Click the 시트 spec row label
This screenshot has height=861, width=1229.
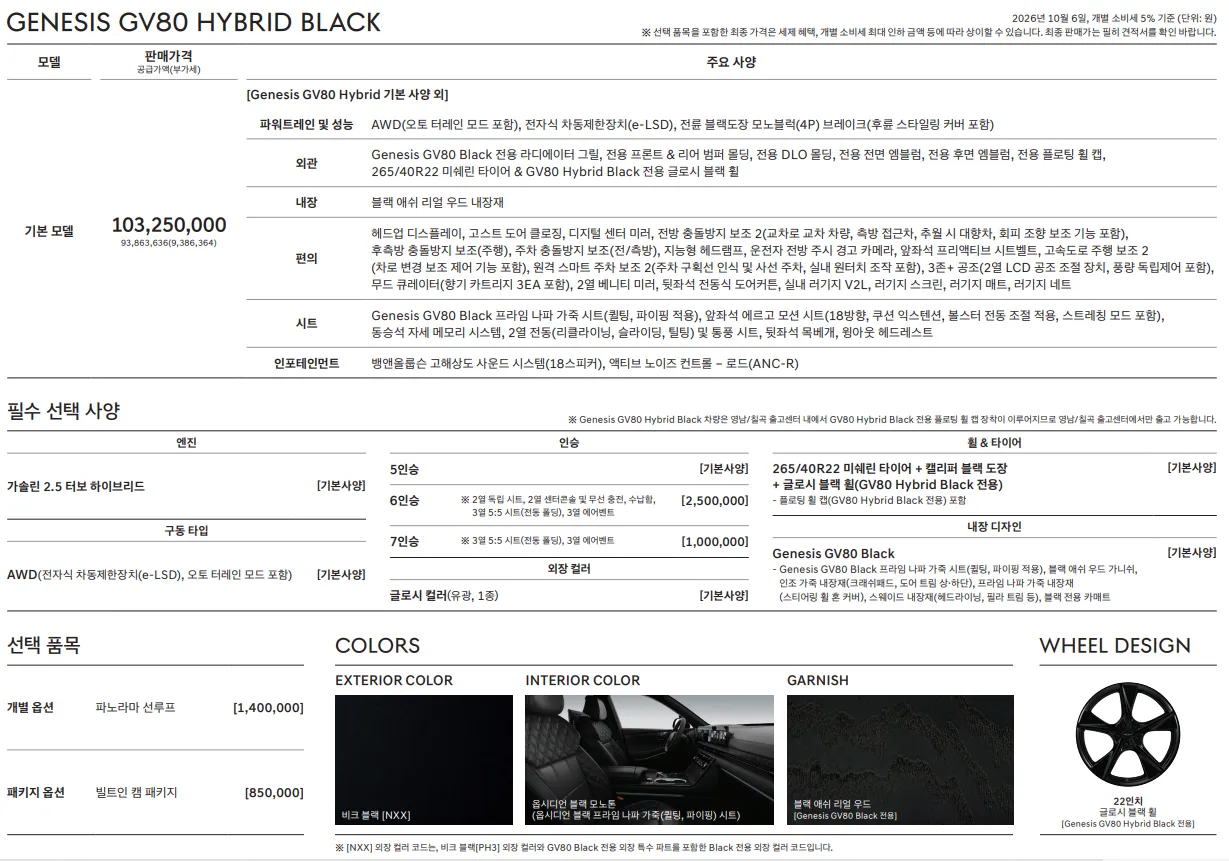tap(306, 324)
